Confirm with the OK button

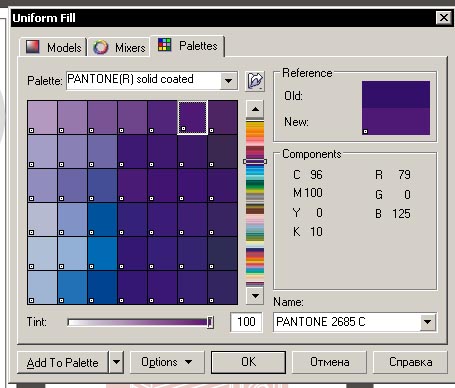(x=248, y=362)
